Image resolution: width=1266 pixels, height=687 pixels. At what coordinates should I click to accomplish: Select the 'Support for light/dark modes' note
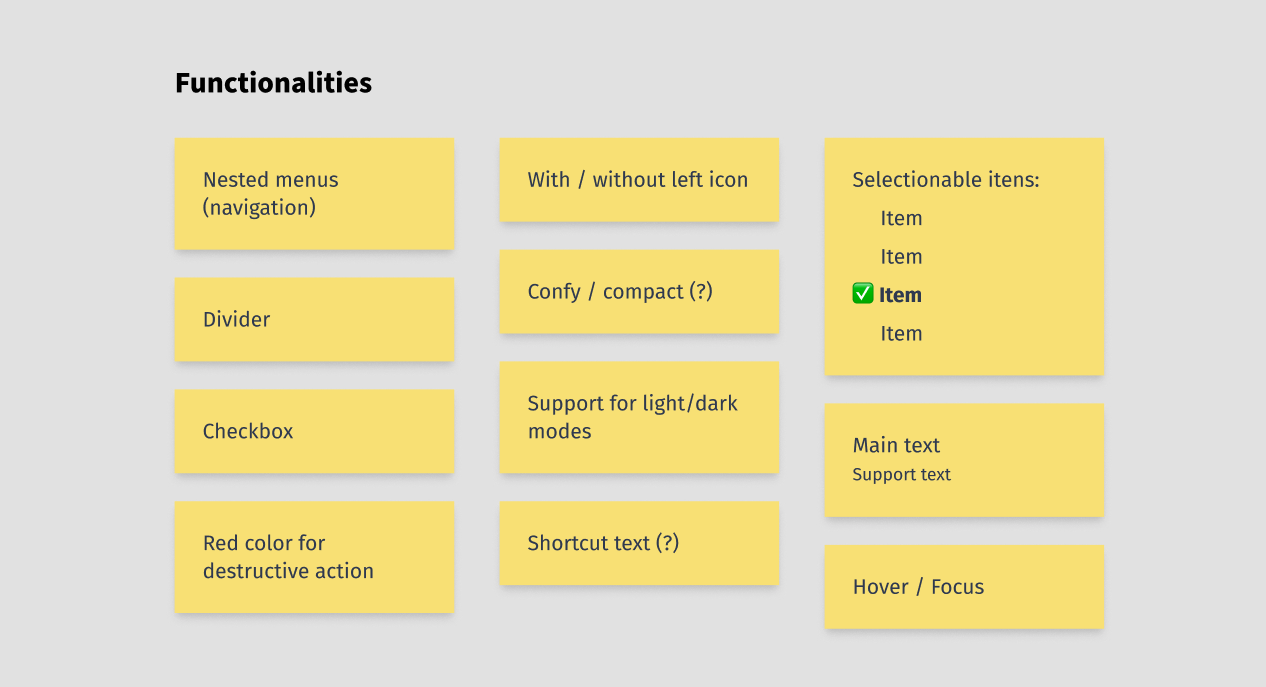[x=638, y=418]
